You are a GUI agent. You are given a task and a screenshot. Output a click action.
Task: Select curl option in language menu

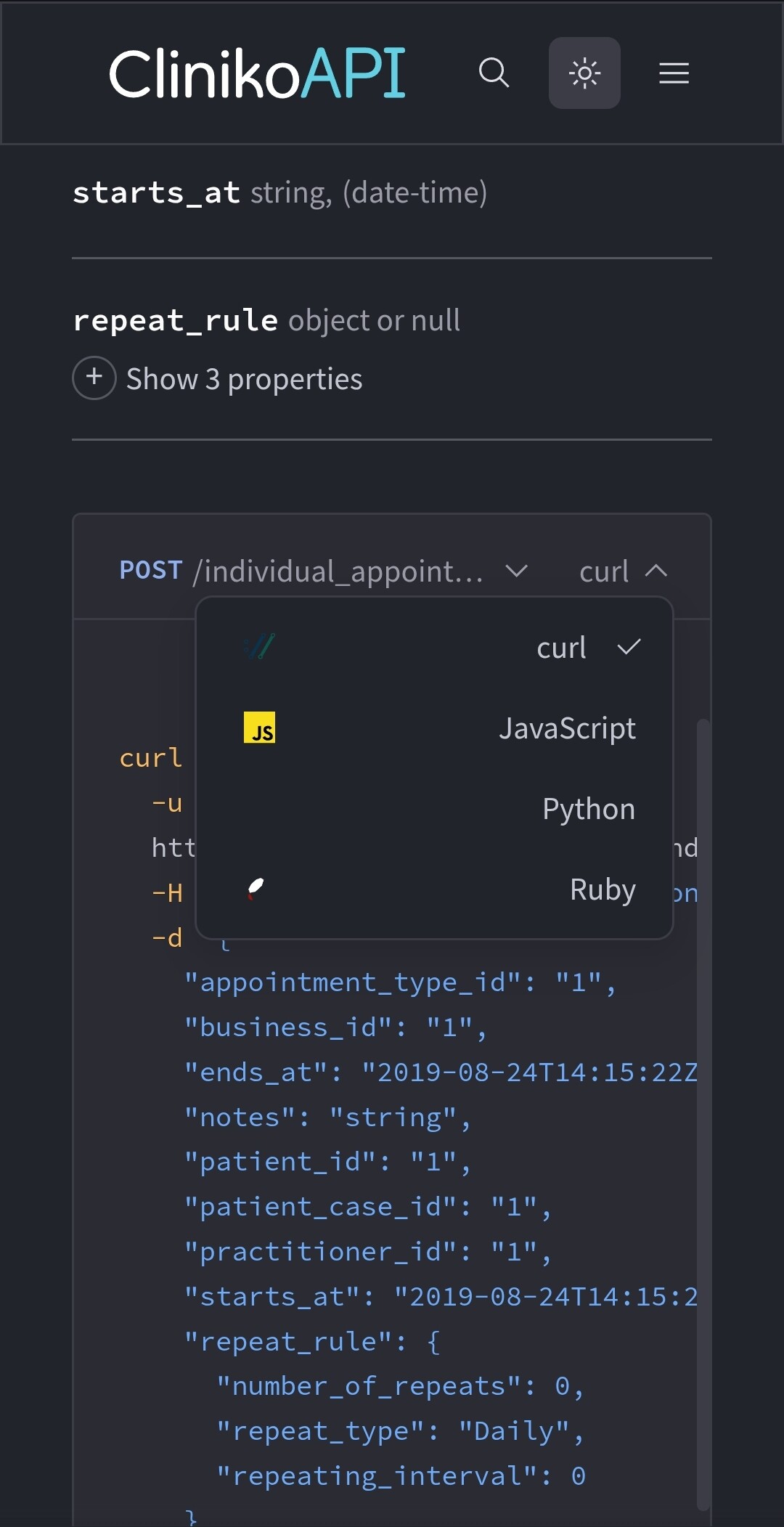(560, 648)
